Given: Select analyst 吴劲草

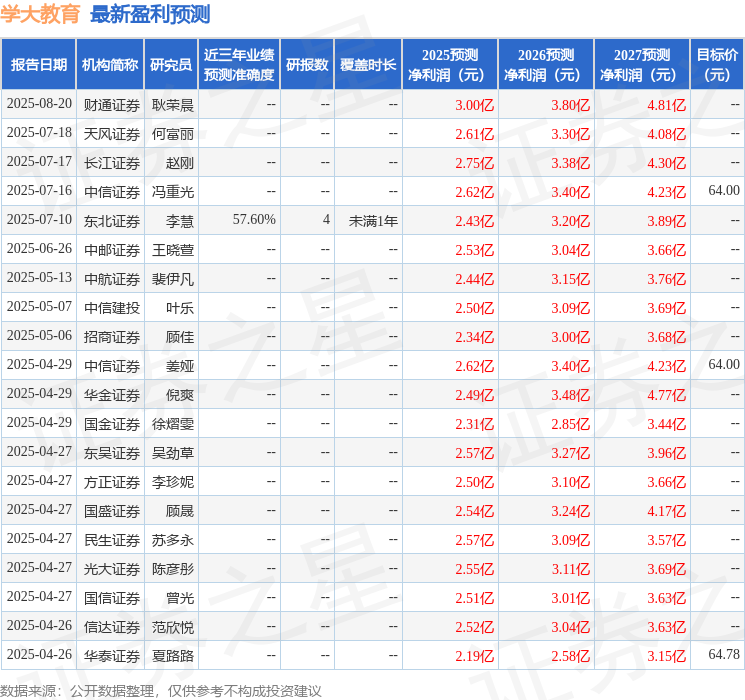Looking at the screenshot, I should (172, 453).
